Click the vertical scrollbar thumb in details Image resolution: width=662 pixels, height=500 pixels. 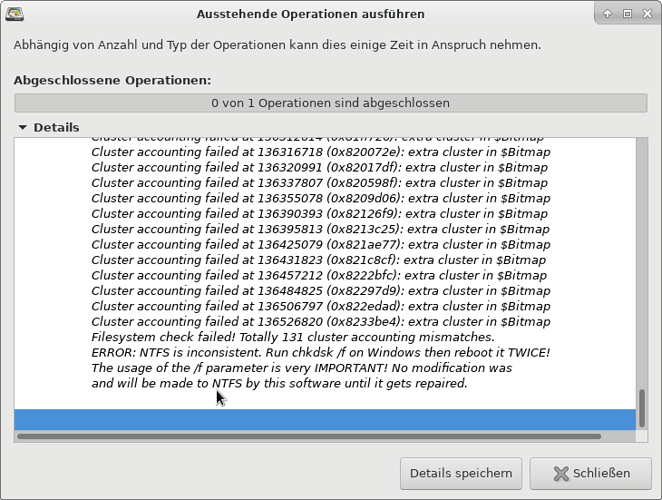(642, 408)
